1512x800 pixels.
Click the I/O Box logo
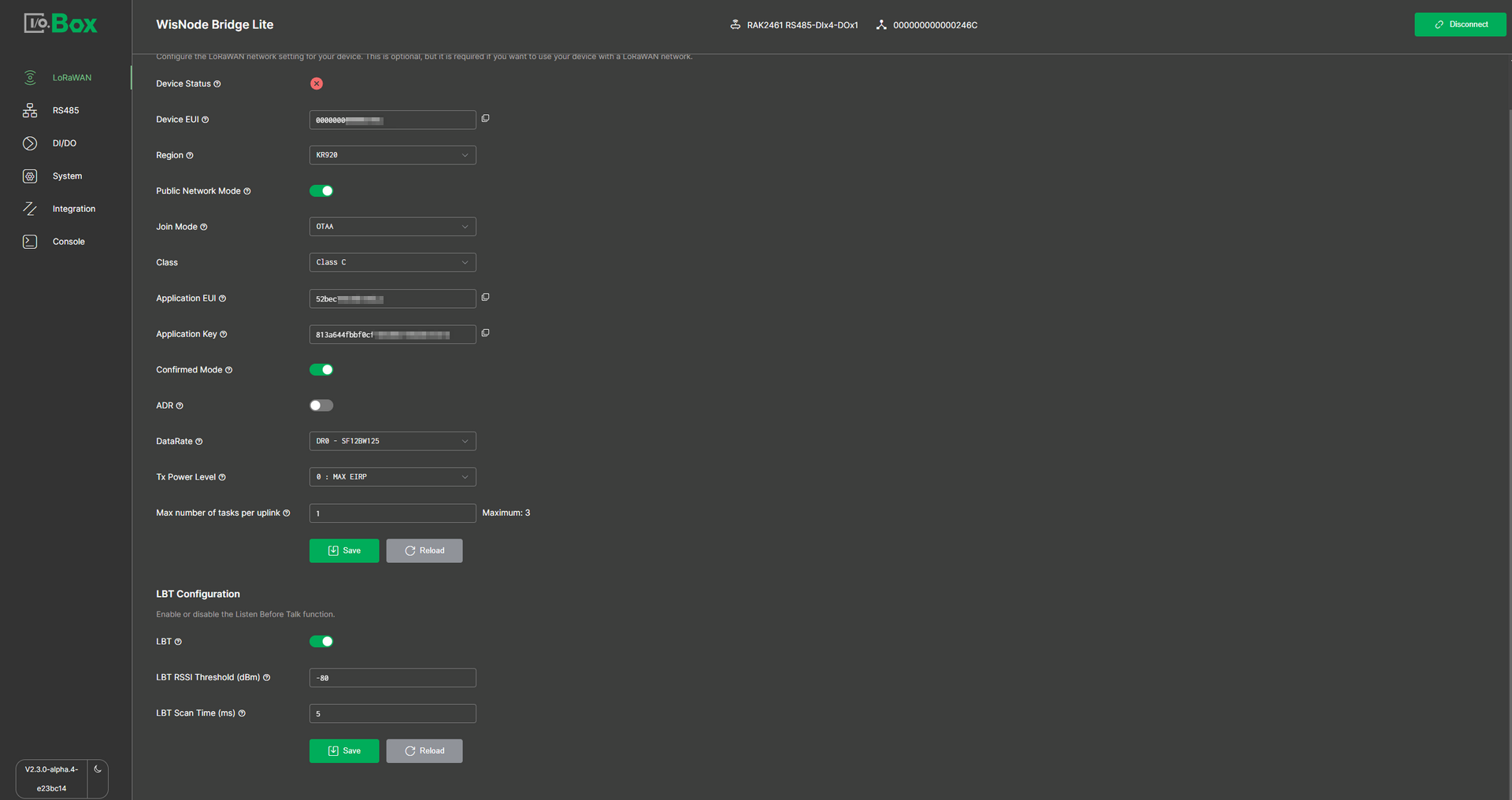61,24
